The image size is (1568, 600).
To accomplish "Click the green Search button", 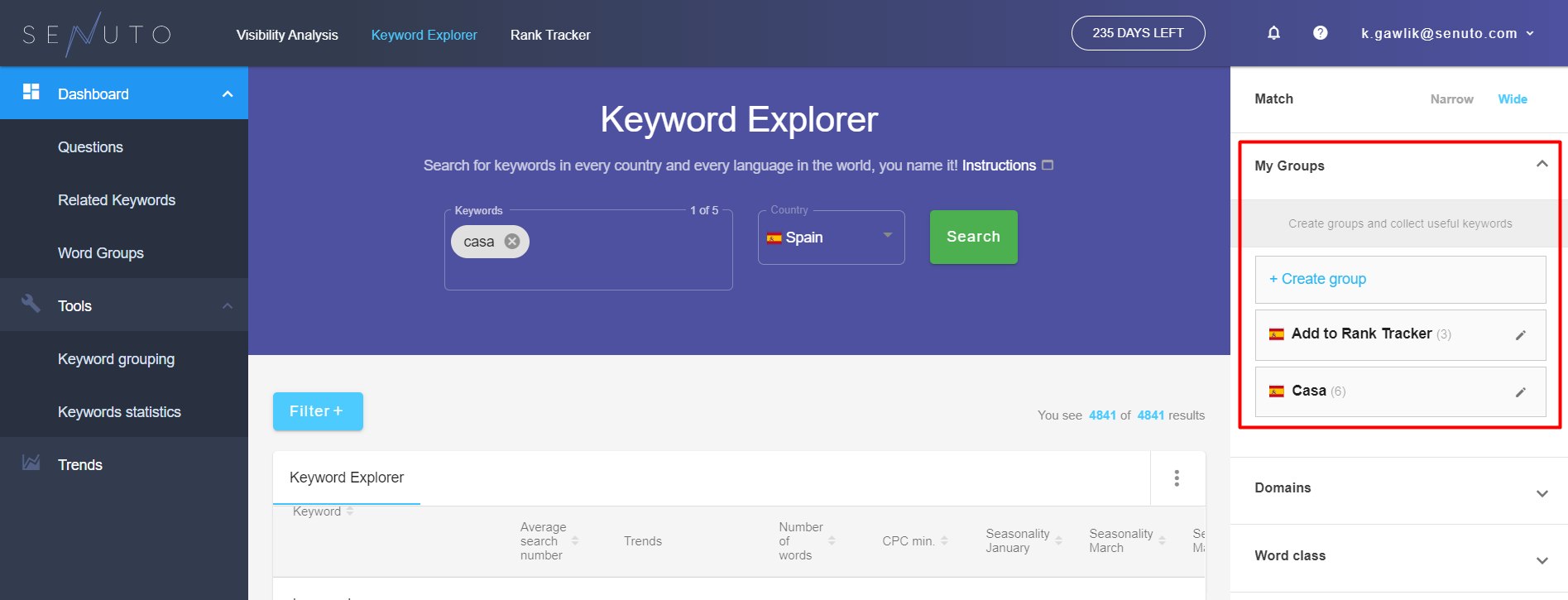I will (973, 237).
